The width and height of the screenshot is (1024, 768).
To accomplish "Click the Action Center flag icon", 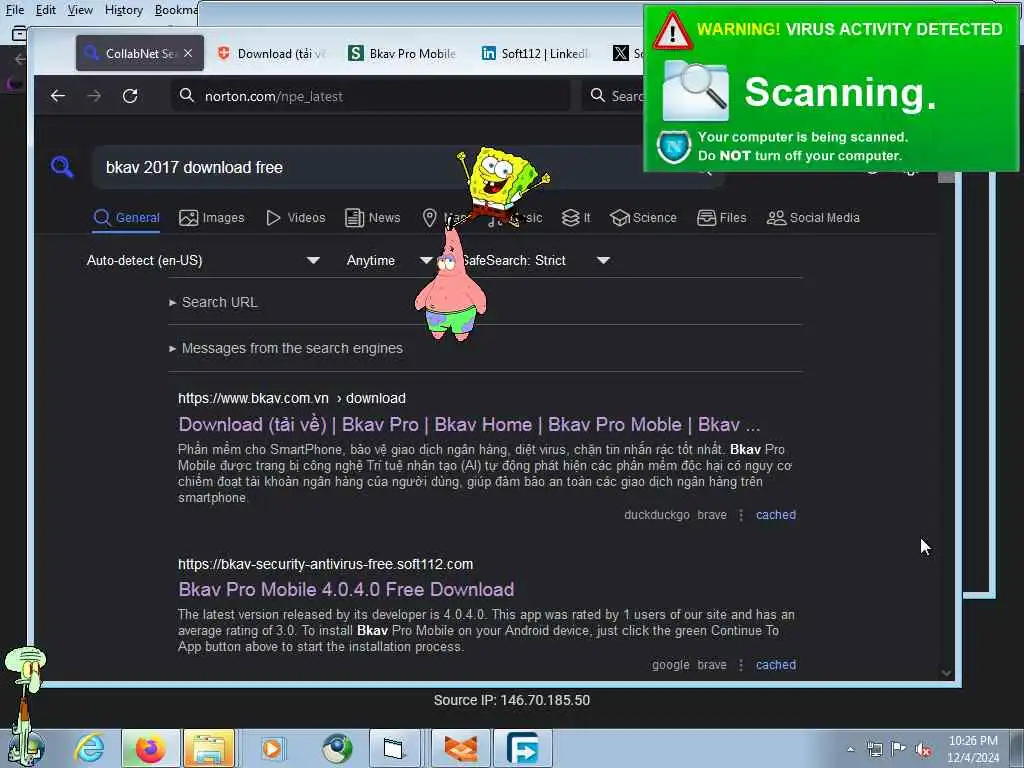I will [x=899, y=749].
